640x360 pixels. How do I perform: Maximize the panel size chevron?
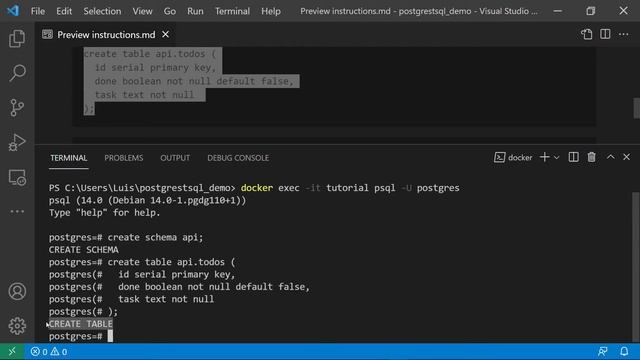coord(610,157)
